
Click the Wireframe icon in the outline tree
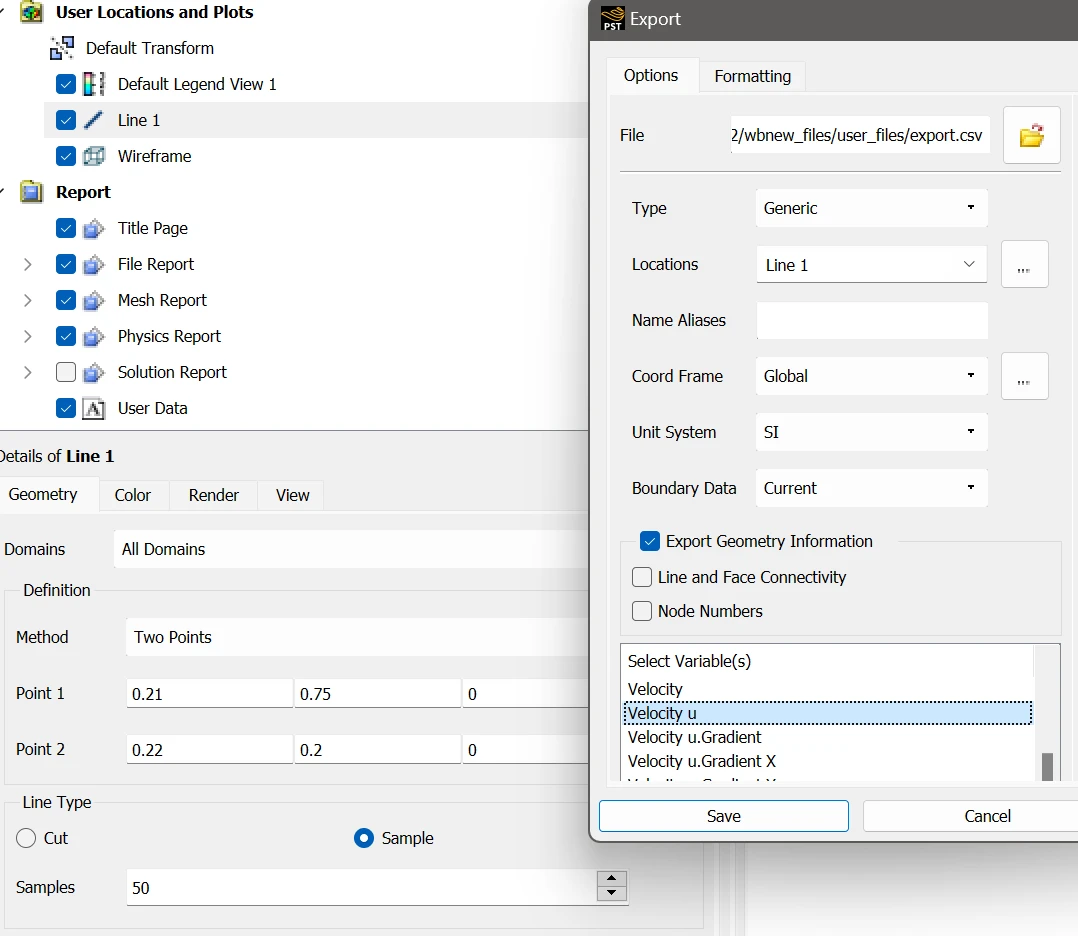(x=94, y=156)
